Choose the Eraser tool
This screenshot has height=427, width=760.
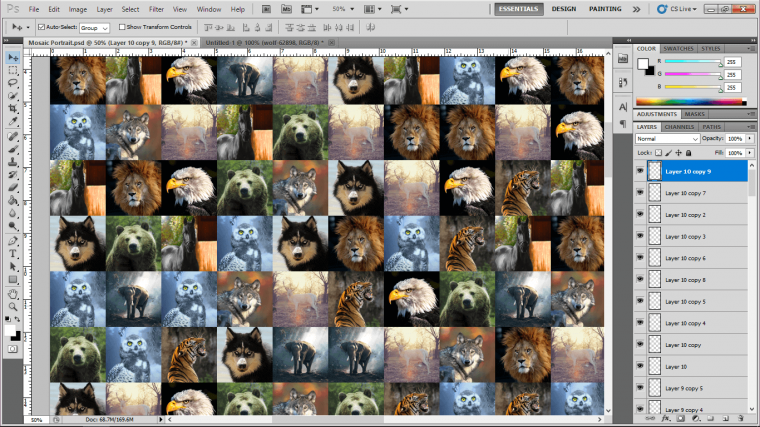pos(13,188)
